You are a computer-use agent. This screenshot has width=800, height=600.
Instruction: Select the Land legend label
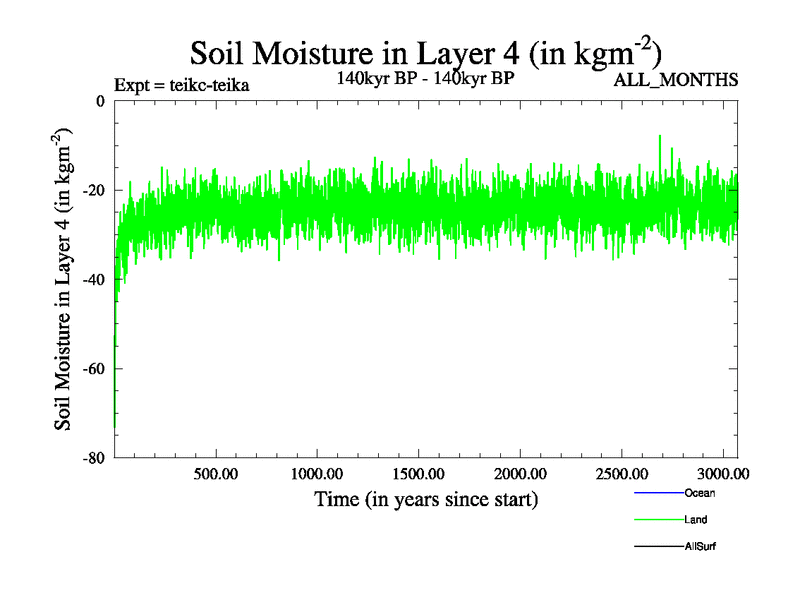697,520
